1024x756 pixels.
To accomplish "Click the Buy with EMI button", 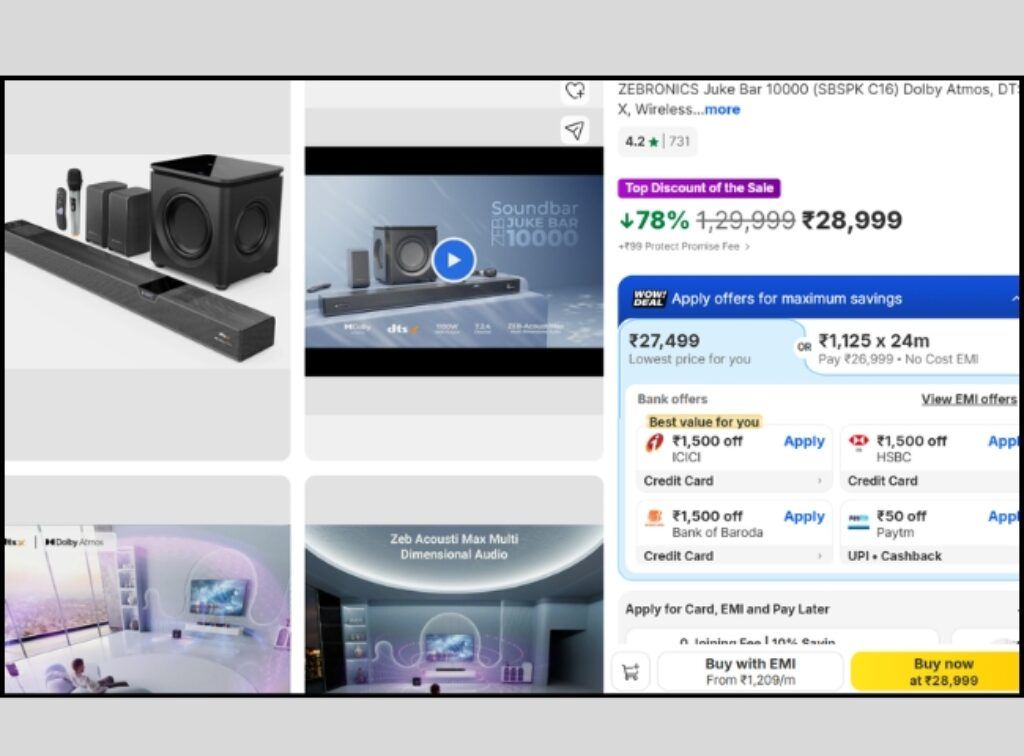I will tap(750, 671).
